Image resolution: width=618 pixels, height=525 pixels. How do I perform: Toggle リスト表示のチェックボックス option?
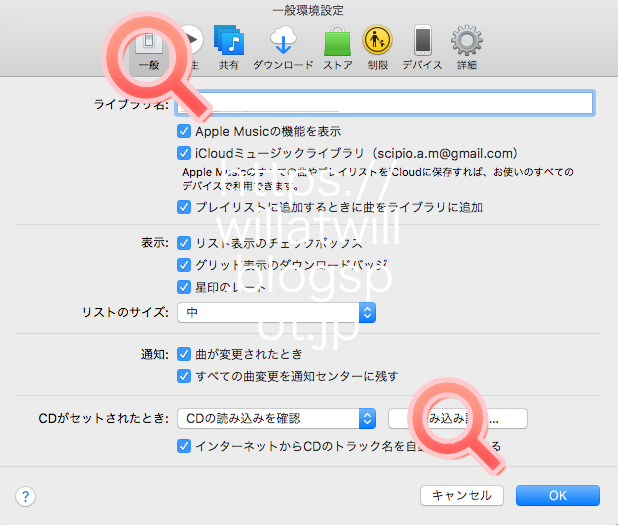coord(184,243)
